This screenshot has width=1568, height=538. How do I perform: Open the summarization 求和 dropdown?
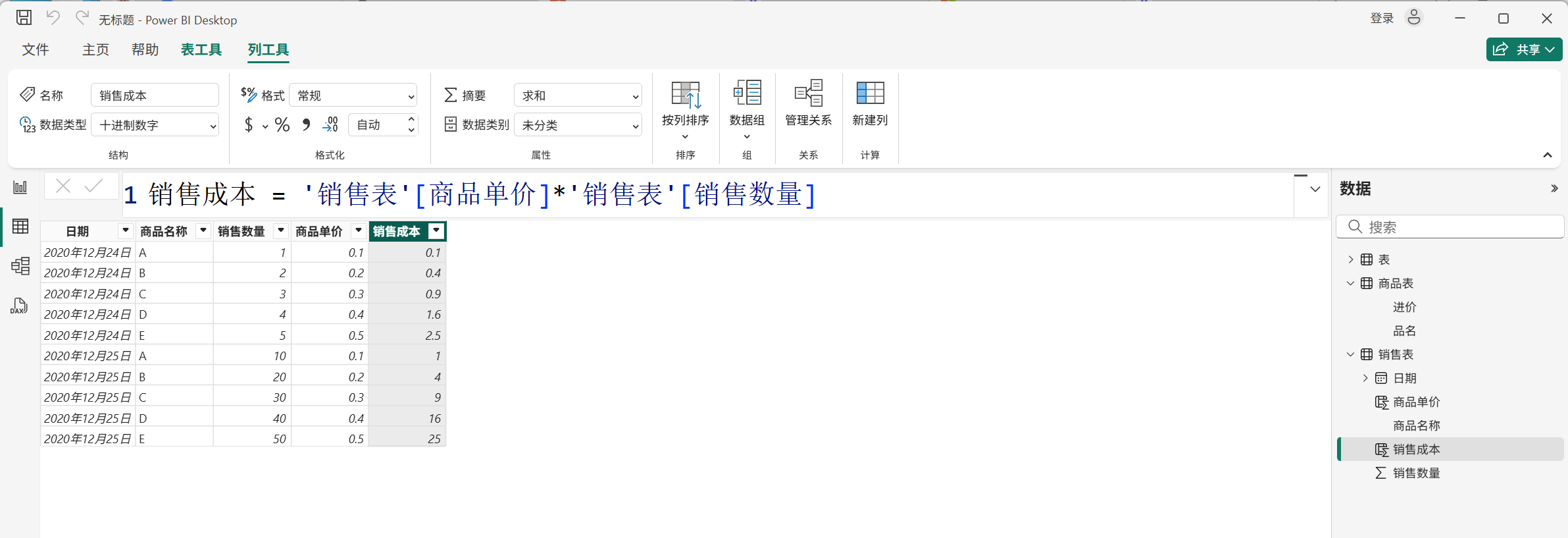click(578, 95)
